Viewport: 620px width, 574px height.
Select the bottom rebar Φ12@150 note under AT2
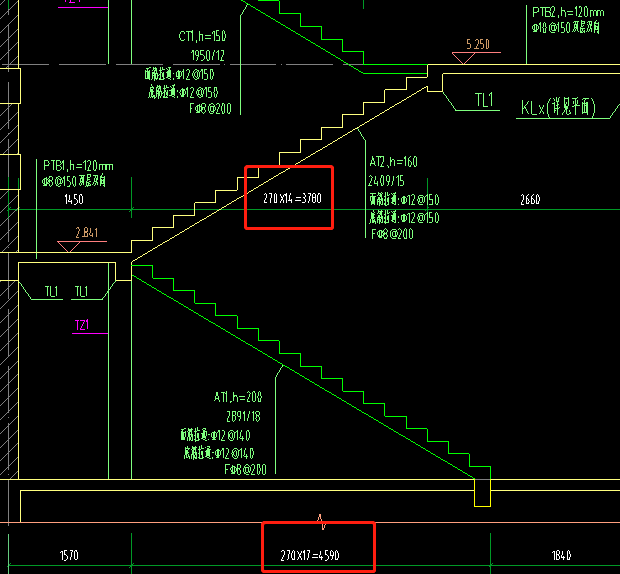point(404,217)
